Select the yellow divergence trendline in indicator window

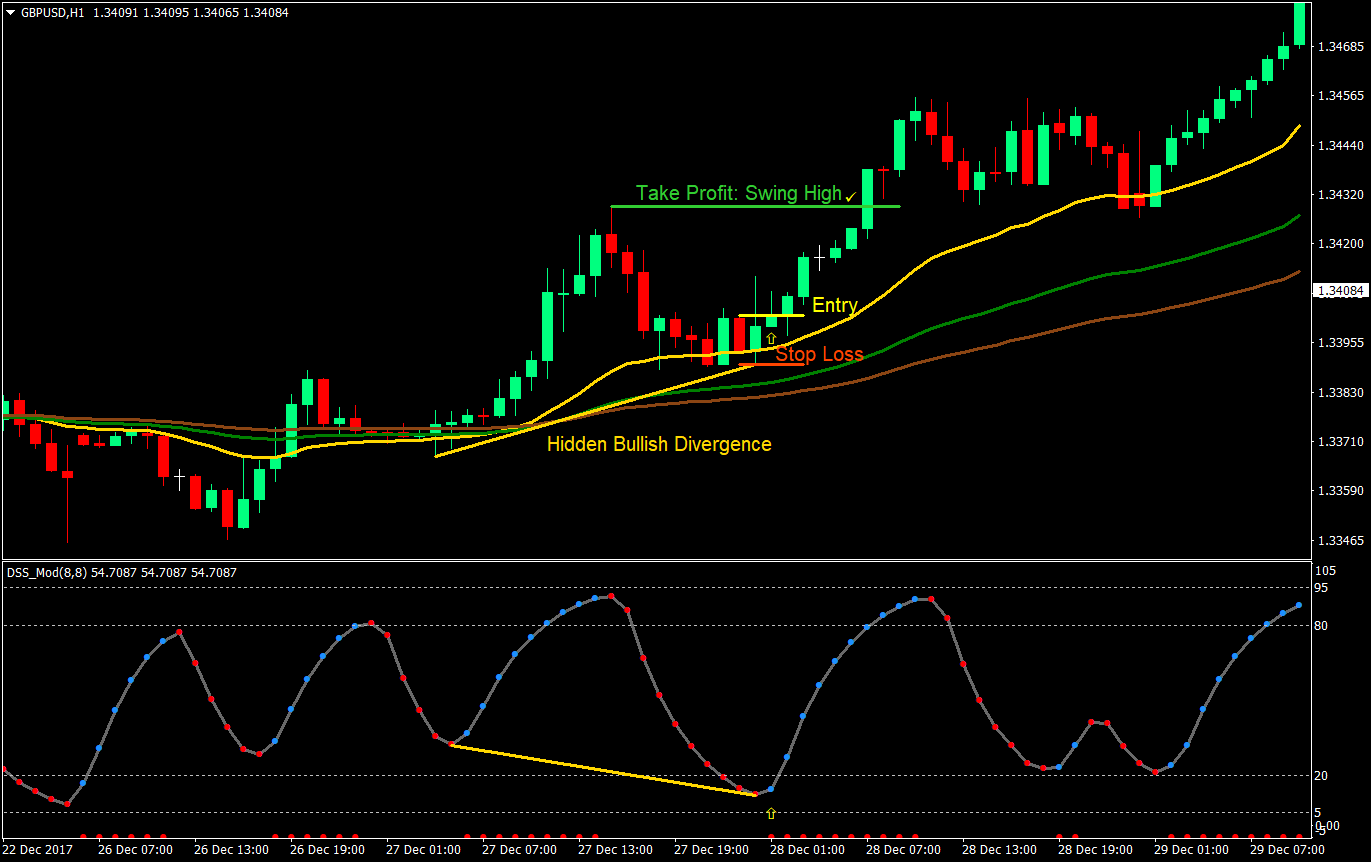603,770
